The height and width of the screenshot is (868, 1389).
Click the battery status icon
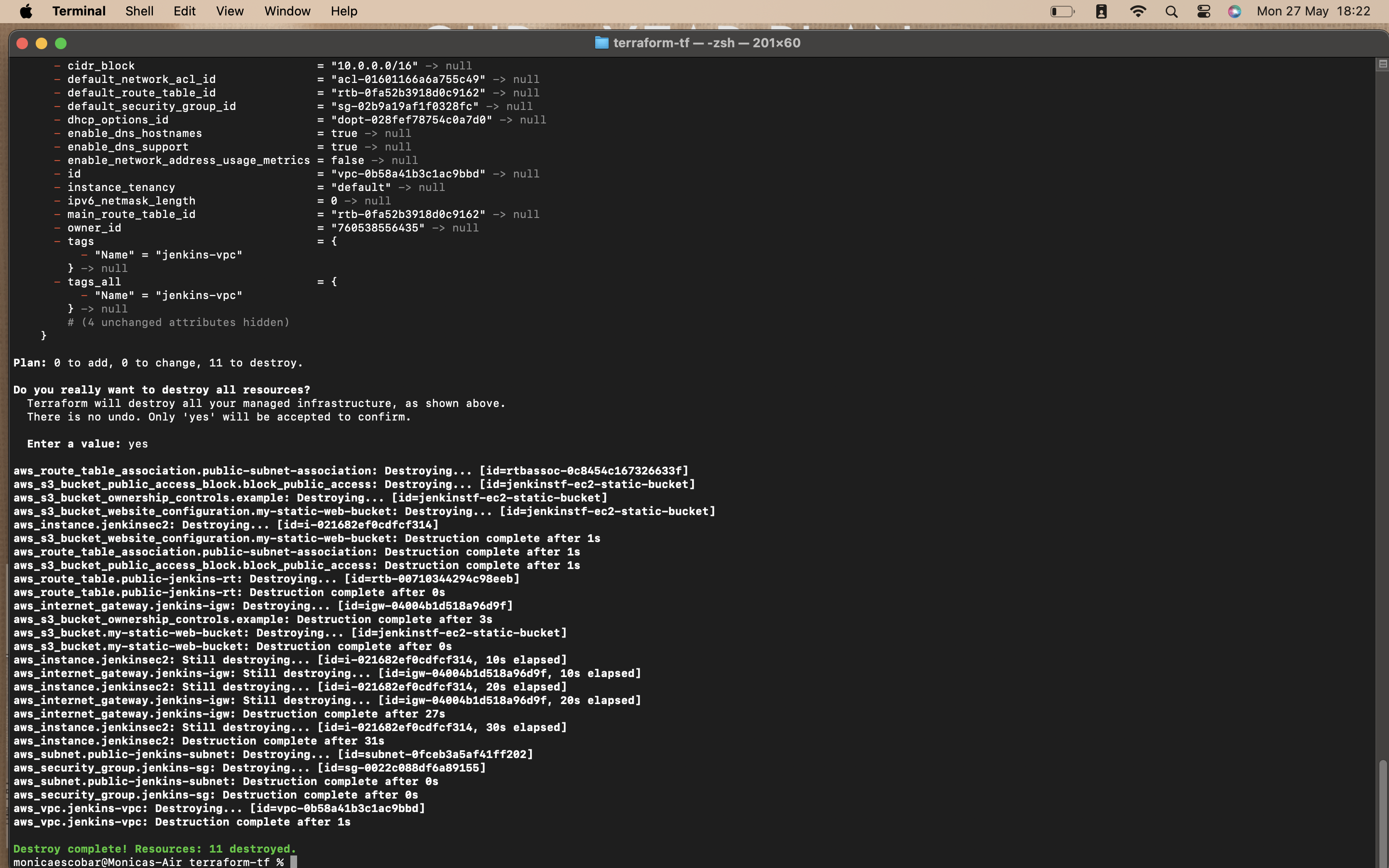[x=1062, y=11]
